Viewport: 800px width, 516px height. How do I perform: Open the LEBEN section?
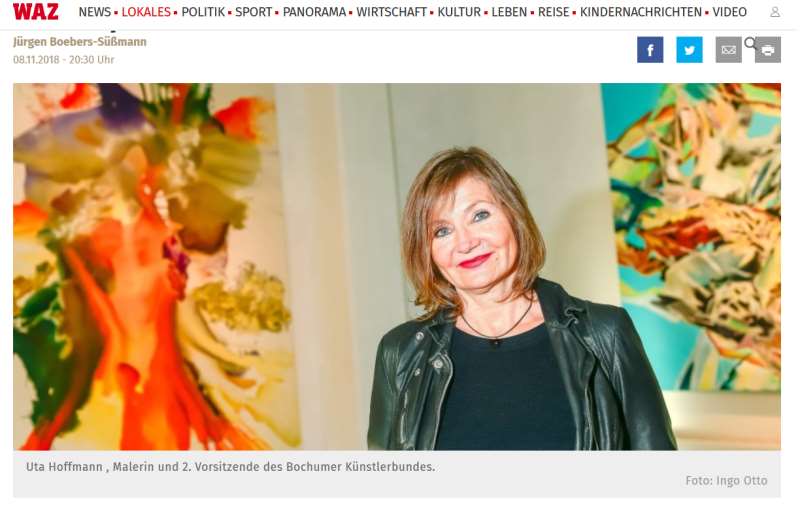509,12
